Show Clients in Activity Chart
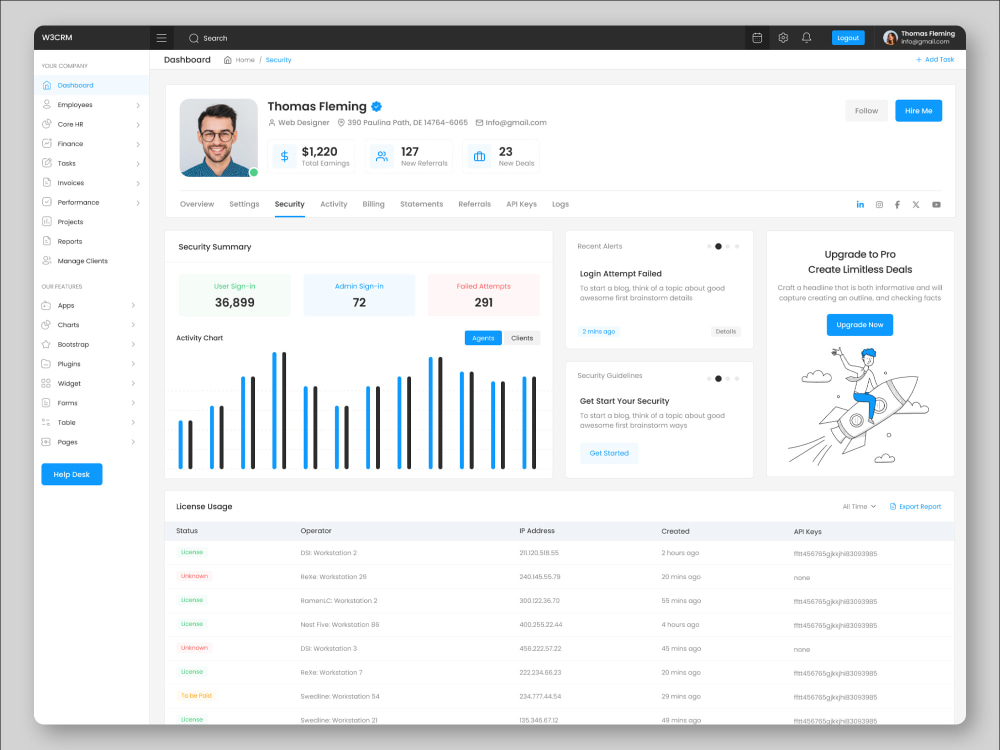Screen dimensions: 1000x750 (522, 338)
